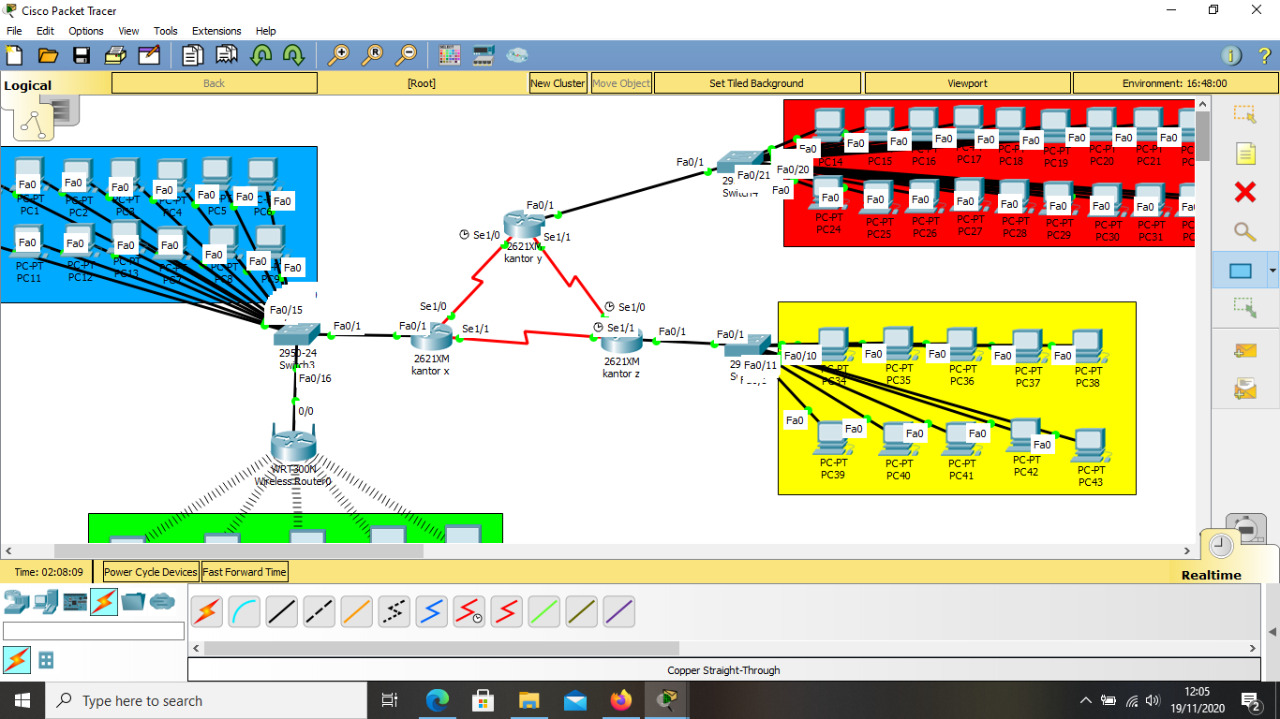Open the Extensions menu
This screenshot has height=719, width=1280.
217,31
